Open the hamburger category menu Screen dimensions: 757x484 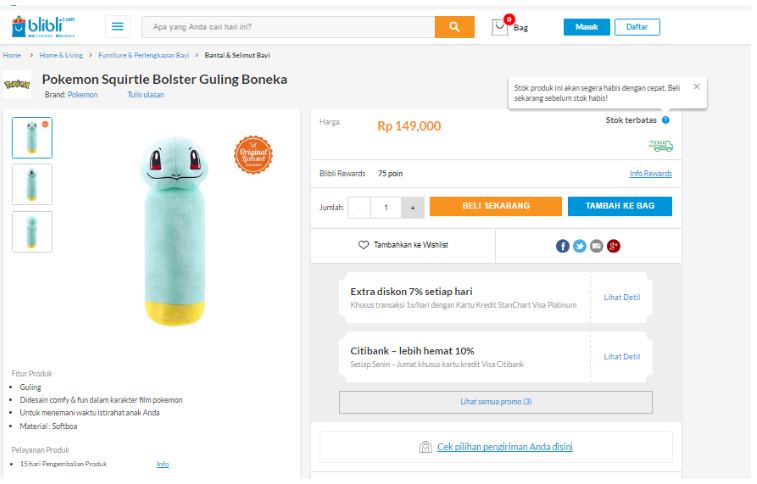point(117,27)
